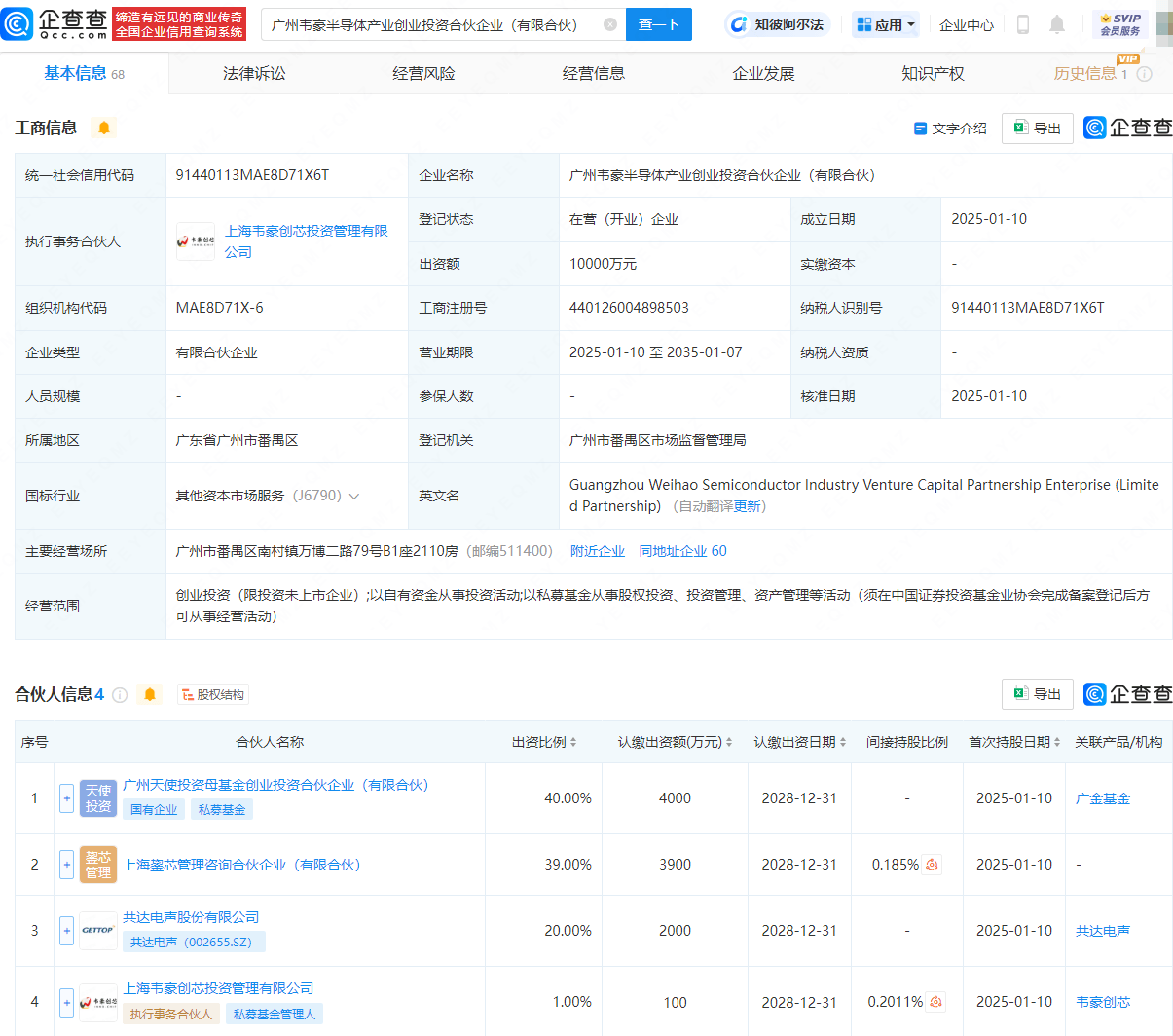Open the 股权结构 view
The width and height of the screenshot is (1173, 1036).
point(213,694)
